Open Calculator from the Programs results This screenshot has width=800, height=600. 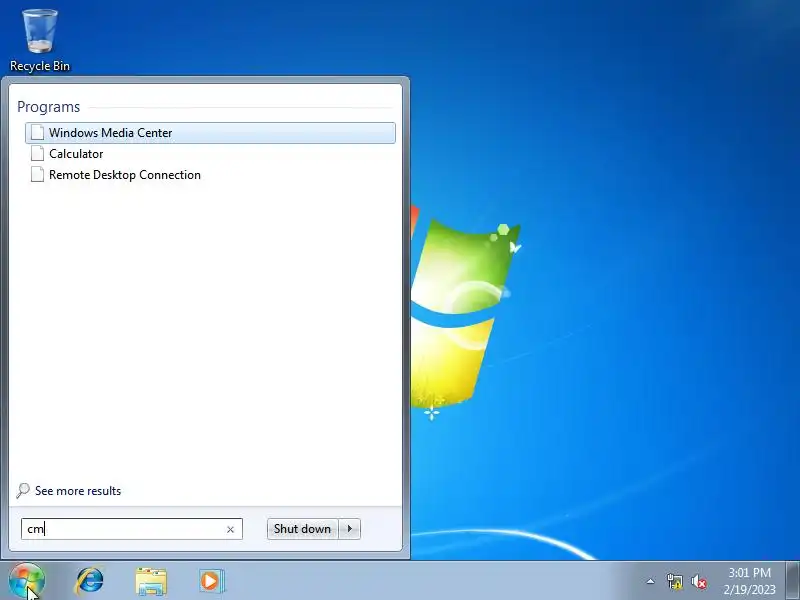tap(210, 154)
